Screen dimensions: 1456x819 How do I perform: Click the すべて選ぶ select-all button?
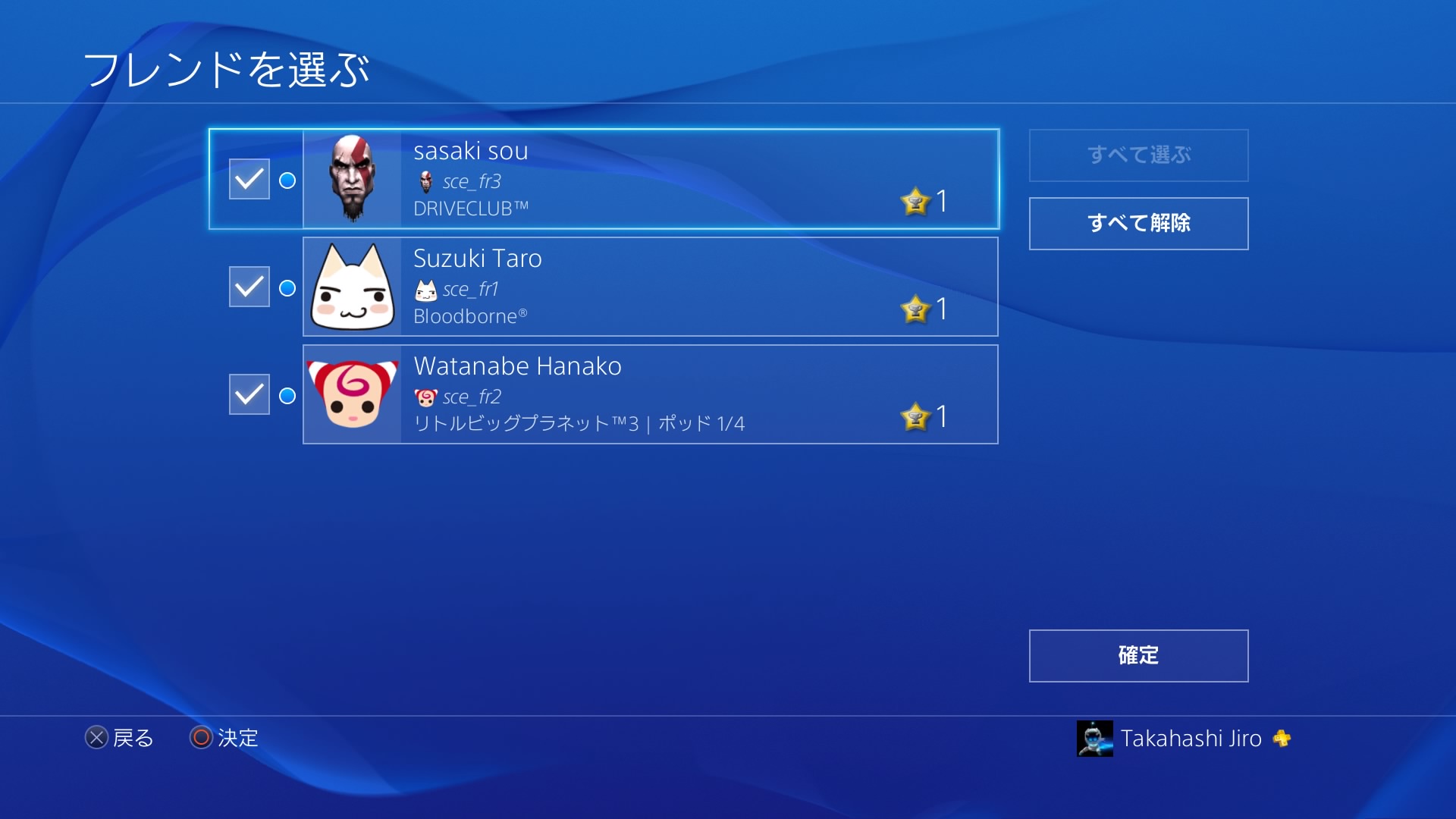(x=1138, y=155)
